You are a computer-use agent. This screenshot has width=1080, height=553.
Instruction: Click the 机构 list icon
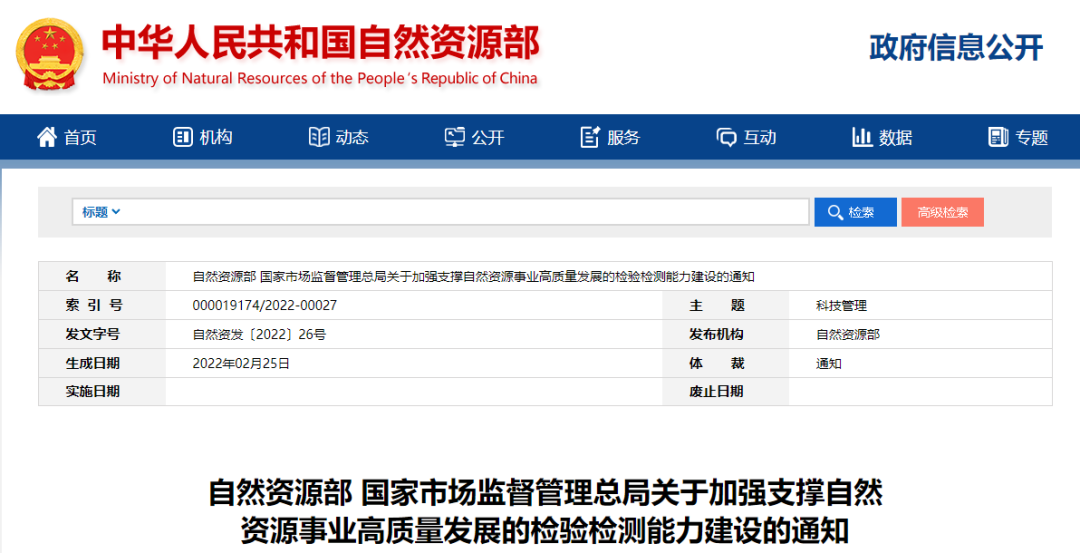[183, 137]
